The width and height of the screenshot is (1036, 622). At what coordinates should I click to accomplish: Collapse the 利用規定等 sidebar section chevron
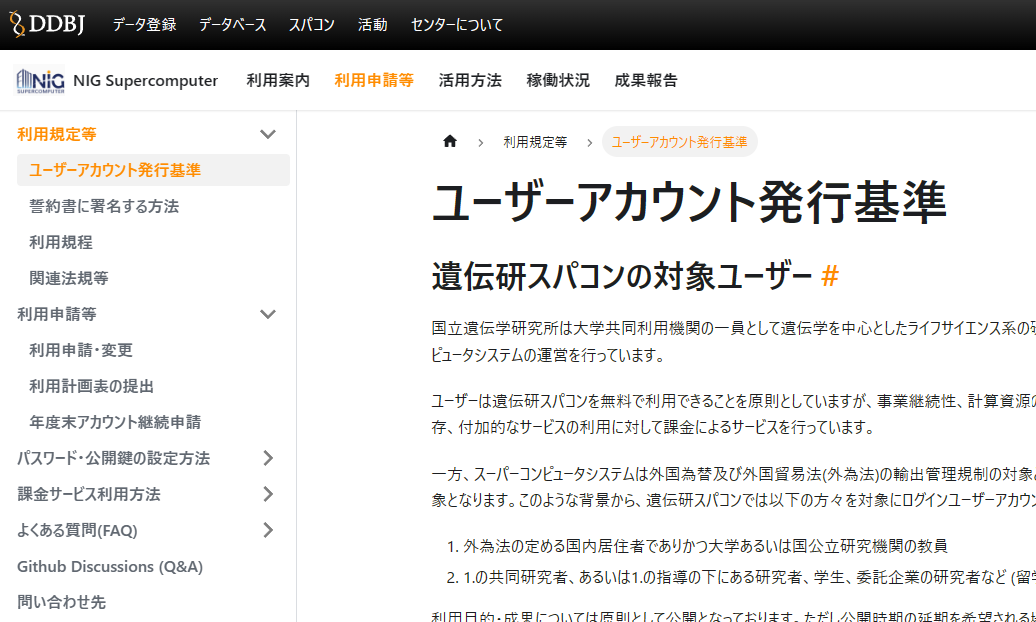[268, 134]
